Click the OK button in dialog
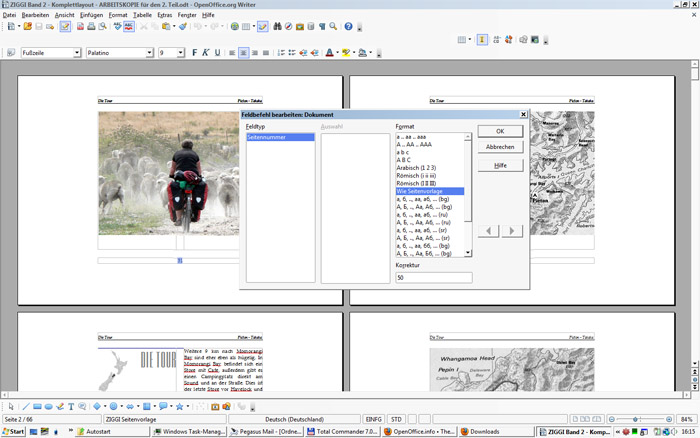Image resolution: width=700 pixels, height=438 pixels. (x=499, y=131)
